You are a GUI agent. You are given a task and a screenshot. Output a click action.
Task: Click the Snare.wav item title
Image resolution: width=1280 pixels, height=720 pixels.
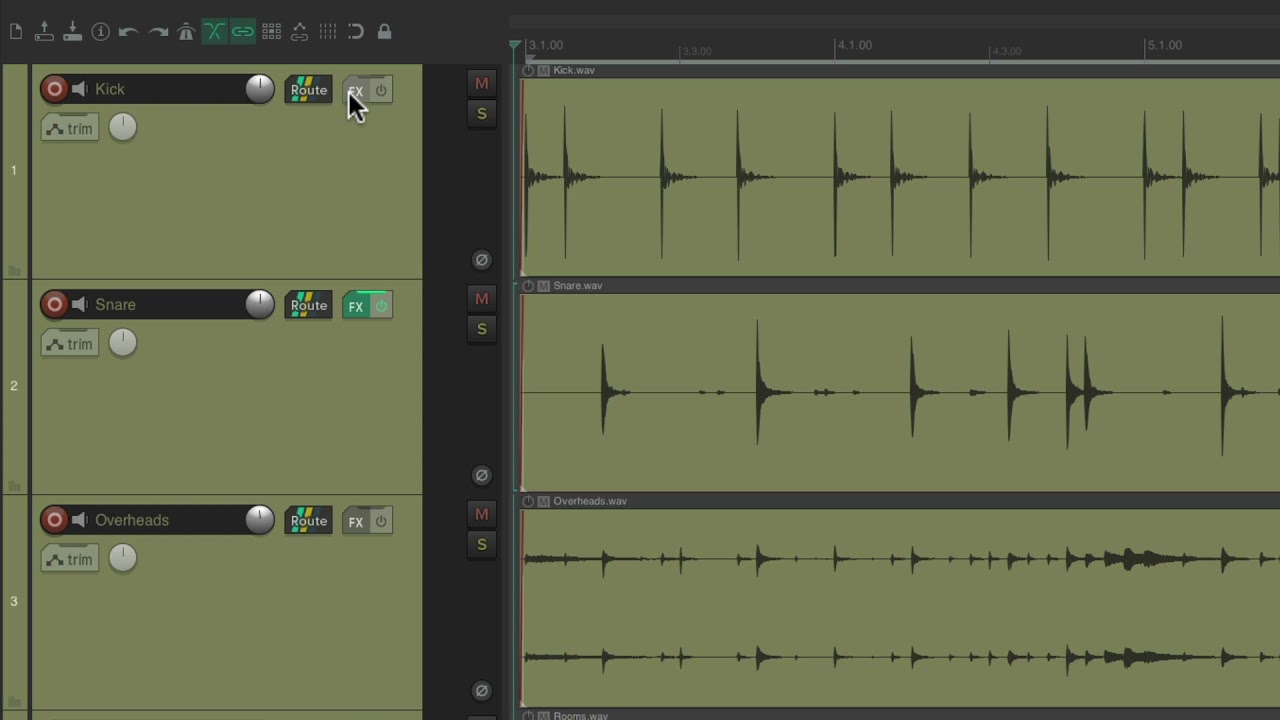(x=577, y=286)
